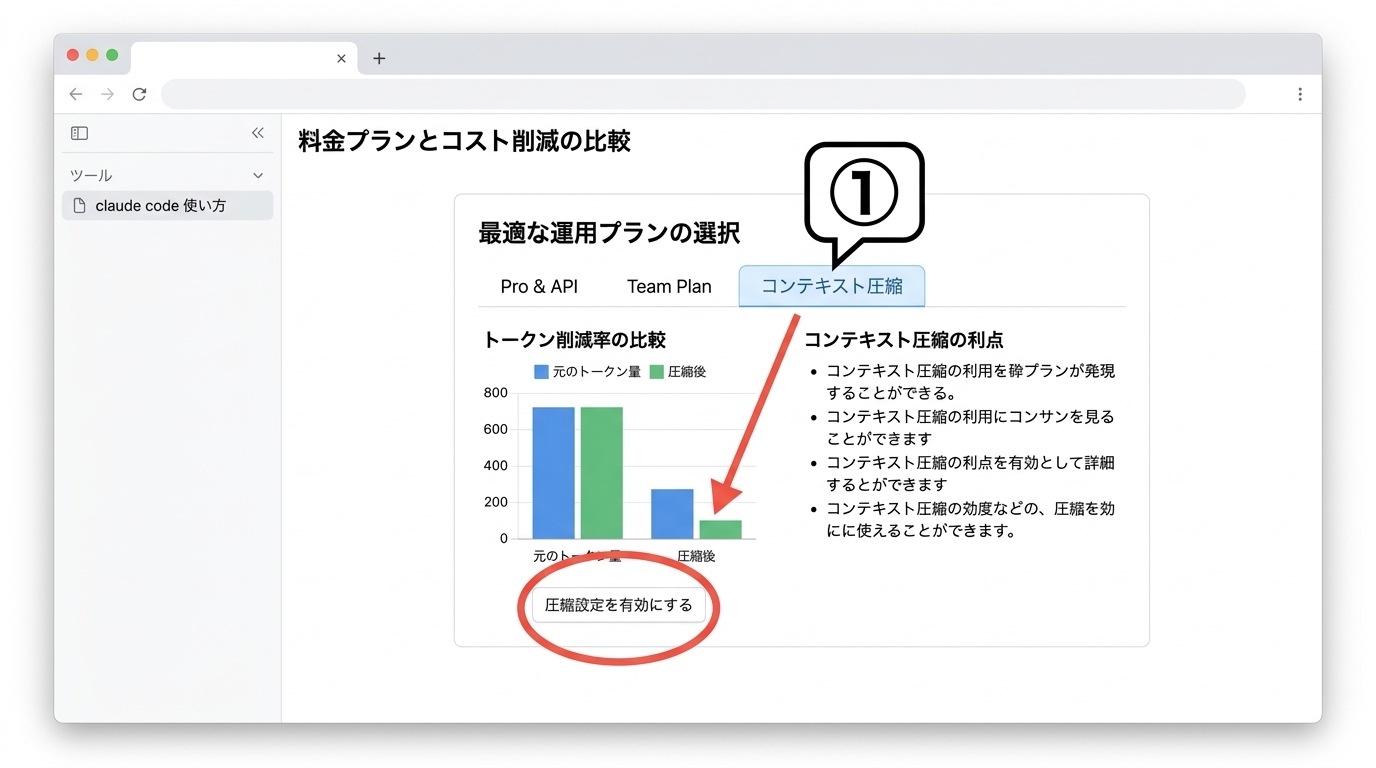The width and height of the screenshot is (1376, 768).
Task: Reload the page with the refresh icon
Action: 140,94
